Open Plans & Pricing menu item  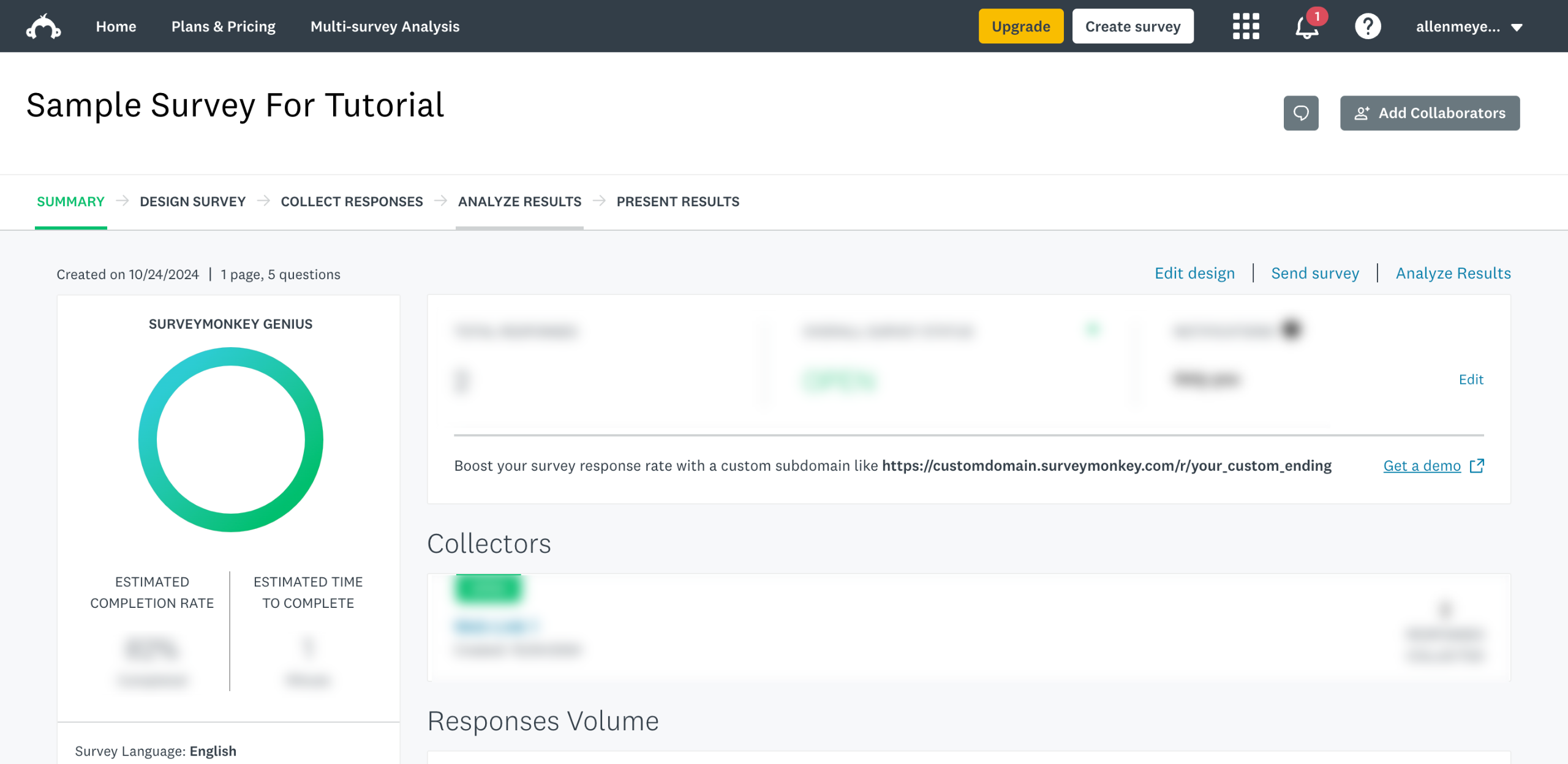click(x=223, y=26)
